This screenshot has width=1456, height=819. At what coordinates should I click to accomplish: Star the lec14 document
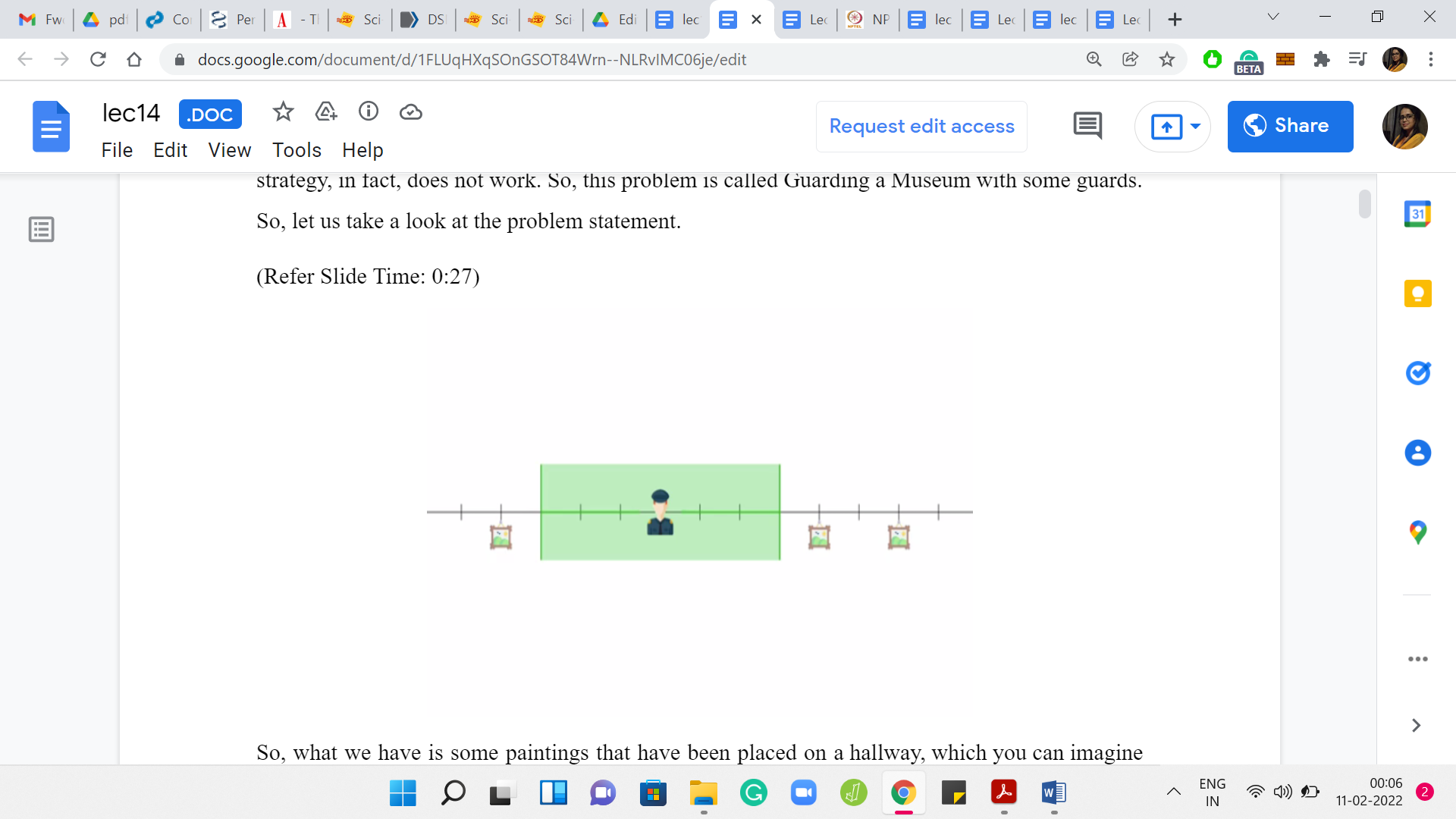click(283, 112)
